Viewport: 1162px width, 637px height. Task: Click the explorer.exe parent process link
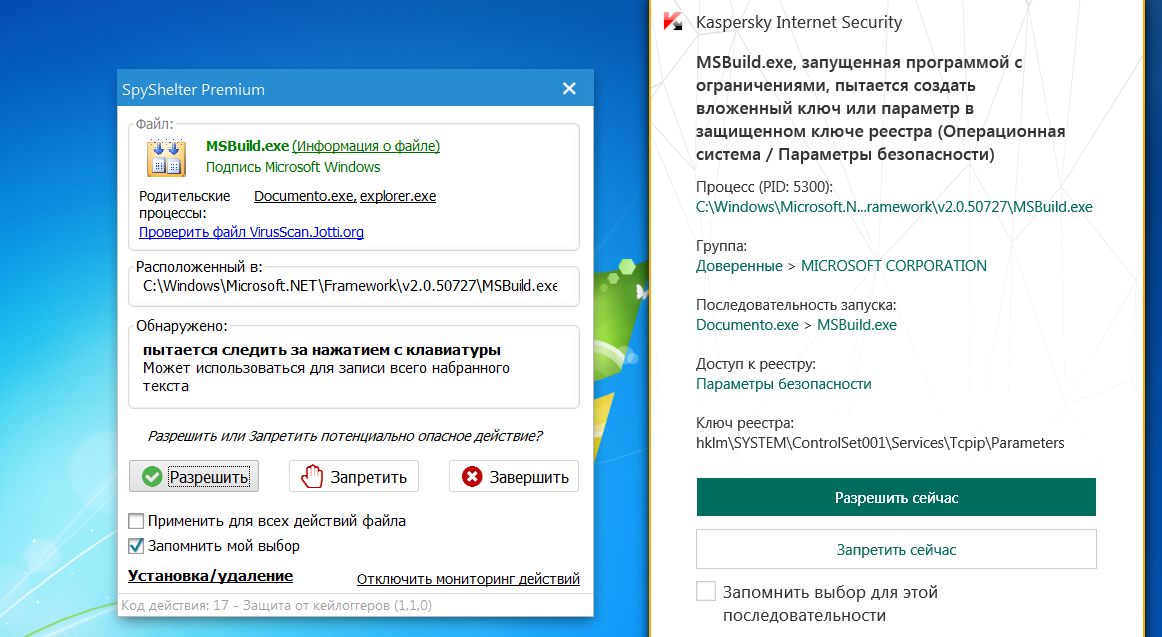coord(398,196)
